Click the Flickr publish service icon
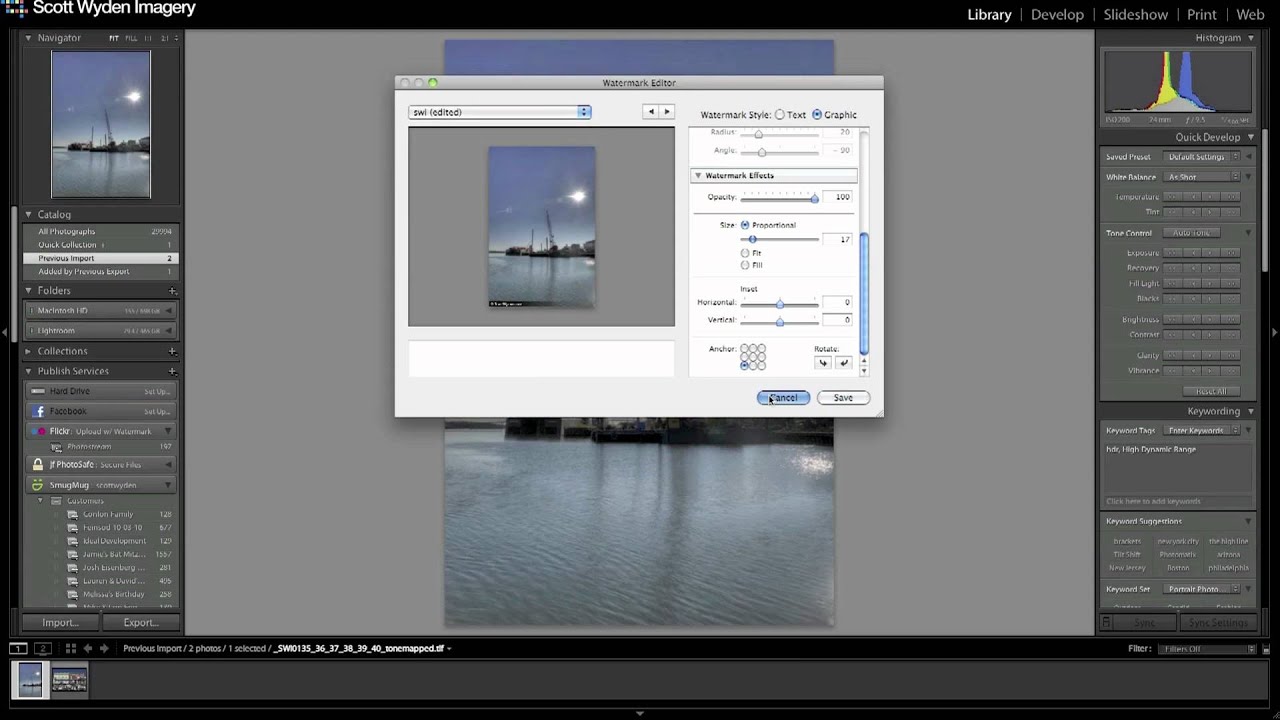 click(38, 431)
